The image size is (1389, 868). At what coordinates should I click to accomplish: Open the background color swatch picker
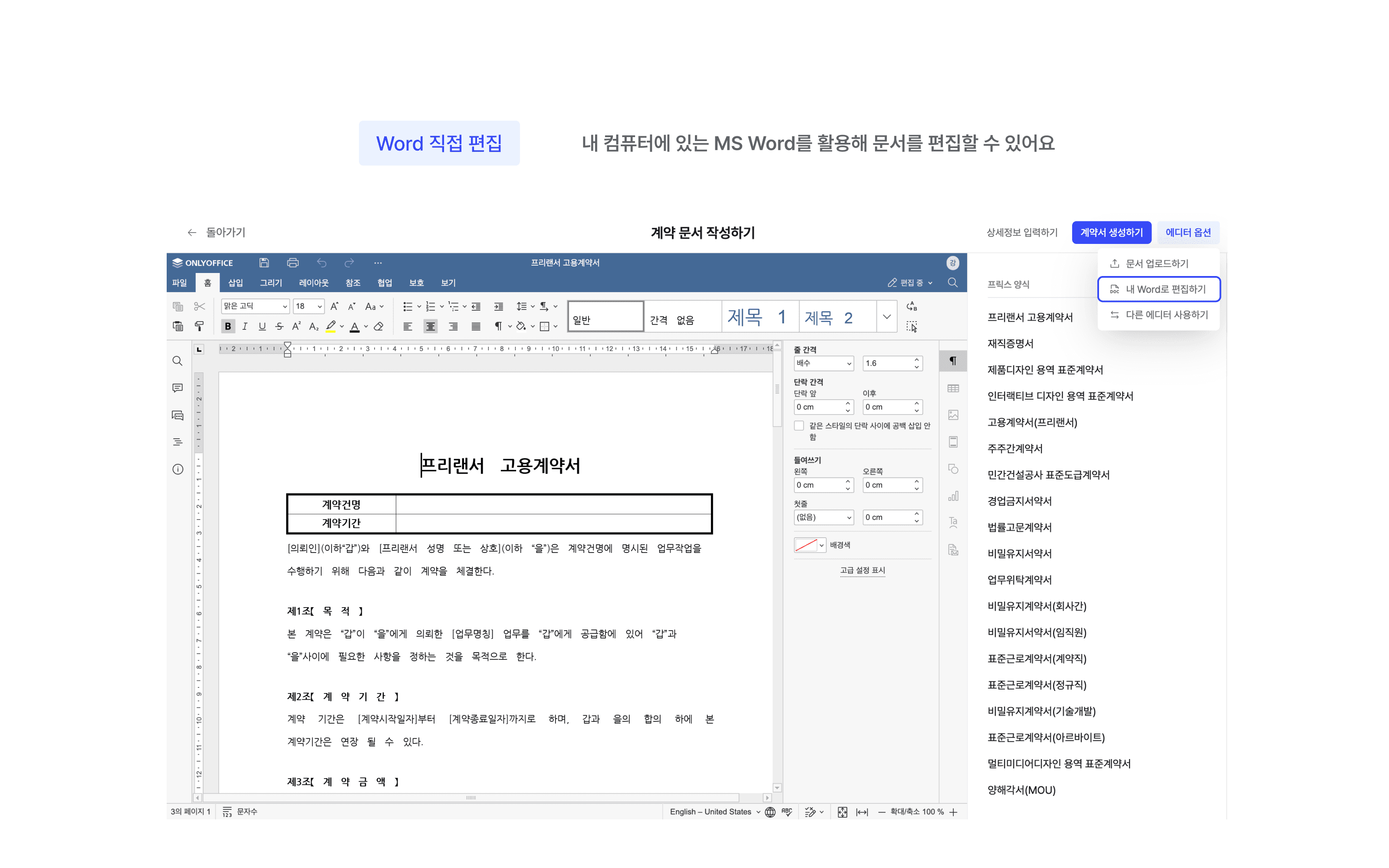pyautogui.click(x=810, y=545)
